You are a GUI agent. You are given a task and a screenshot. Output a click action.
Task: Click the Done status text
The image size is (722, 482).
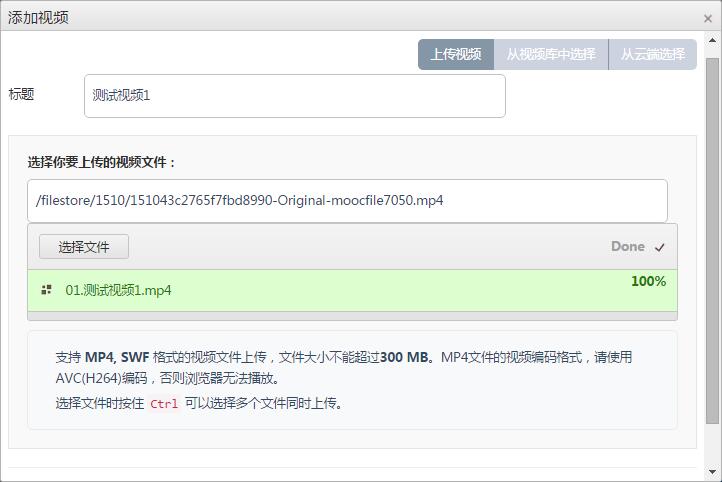coord(628,246)
